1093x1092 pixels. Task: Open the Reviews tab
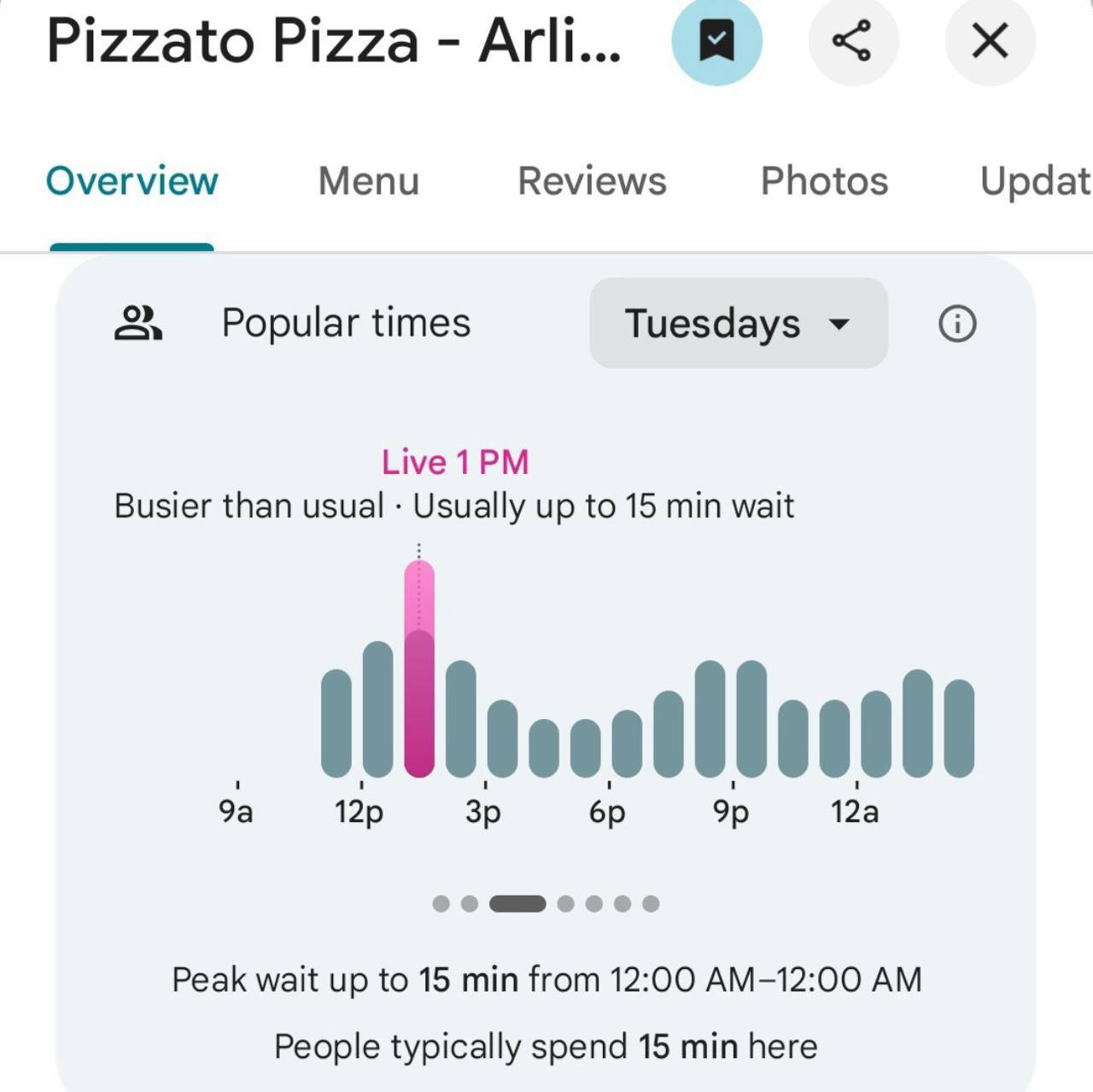(592, 181)
